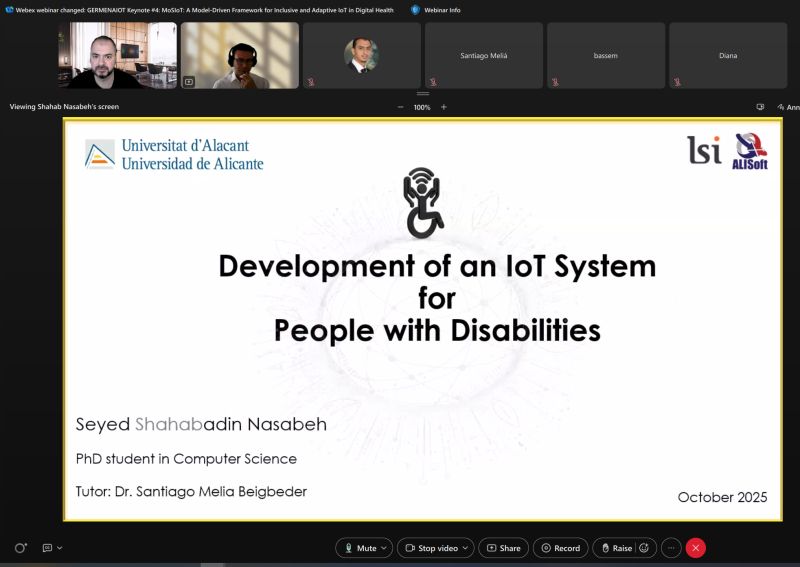This screenshot has width=800, height=567.
Task: Click the Universitat d'Alacant logo on slide
Action: point(174,154)
